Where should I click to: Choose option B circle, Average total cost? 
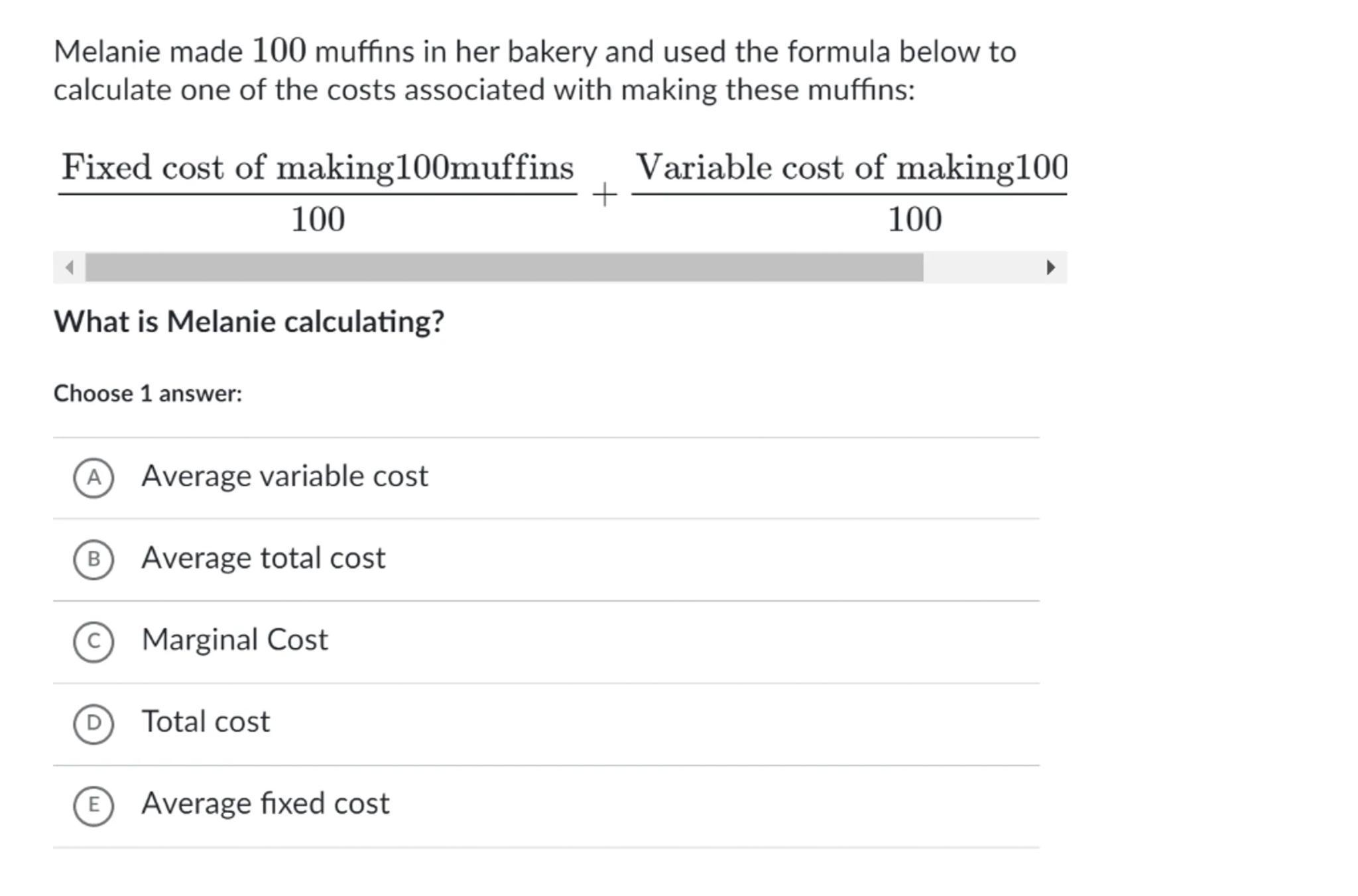(93, 559)
